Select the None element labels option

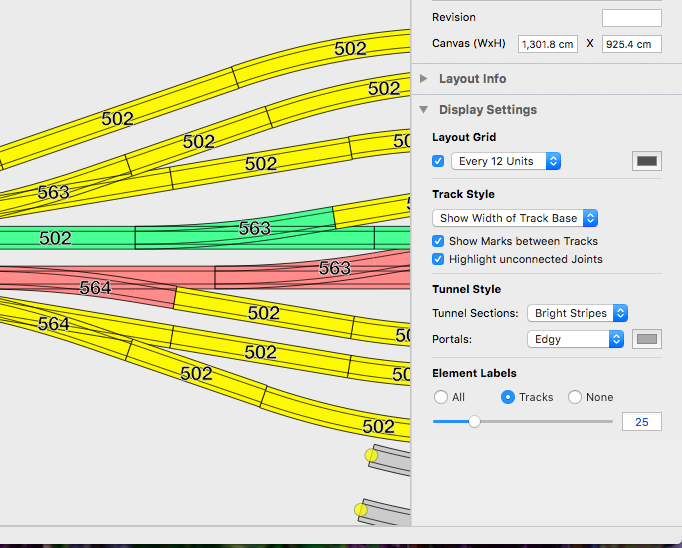coord(575,397)
